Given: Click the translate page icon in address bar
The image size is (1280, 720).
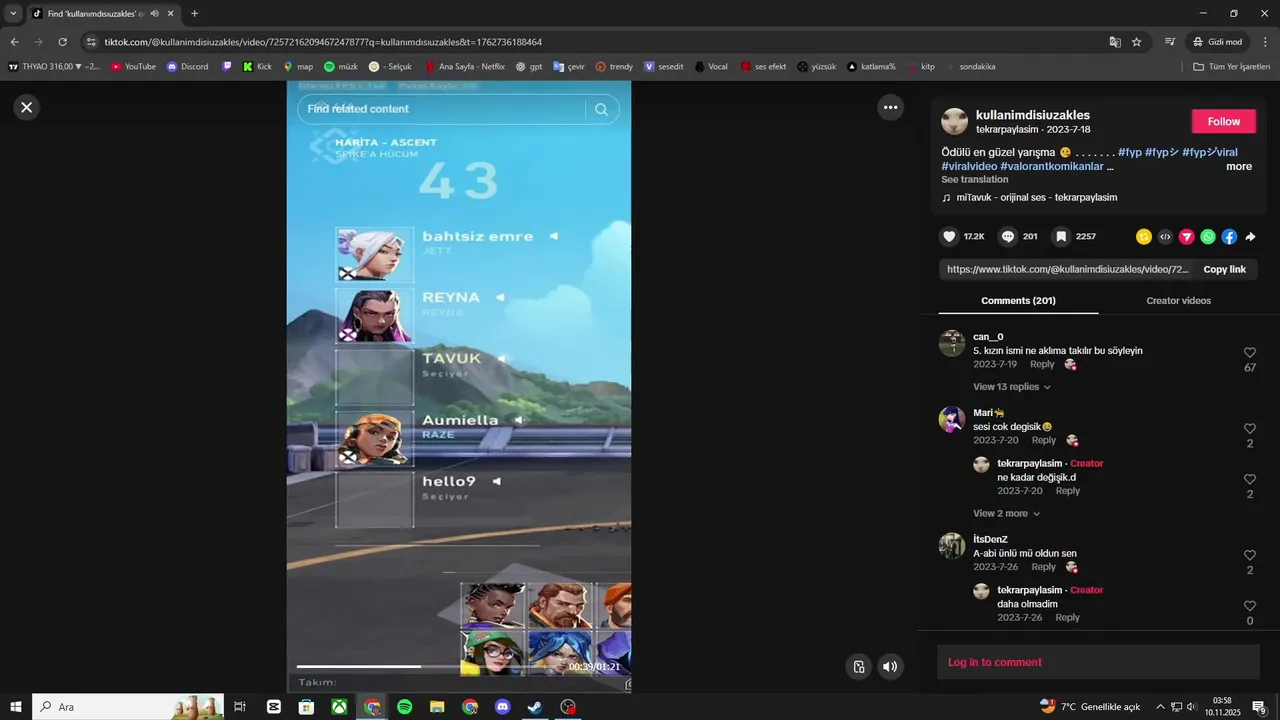Looking at the screenshot, I should (1115, 42).
